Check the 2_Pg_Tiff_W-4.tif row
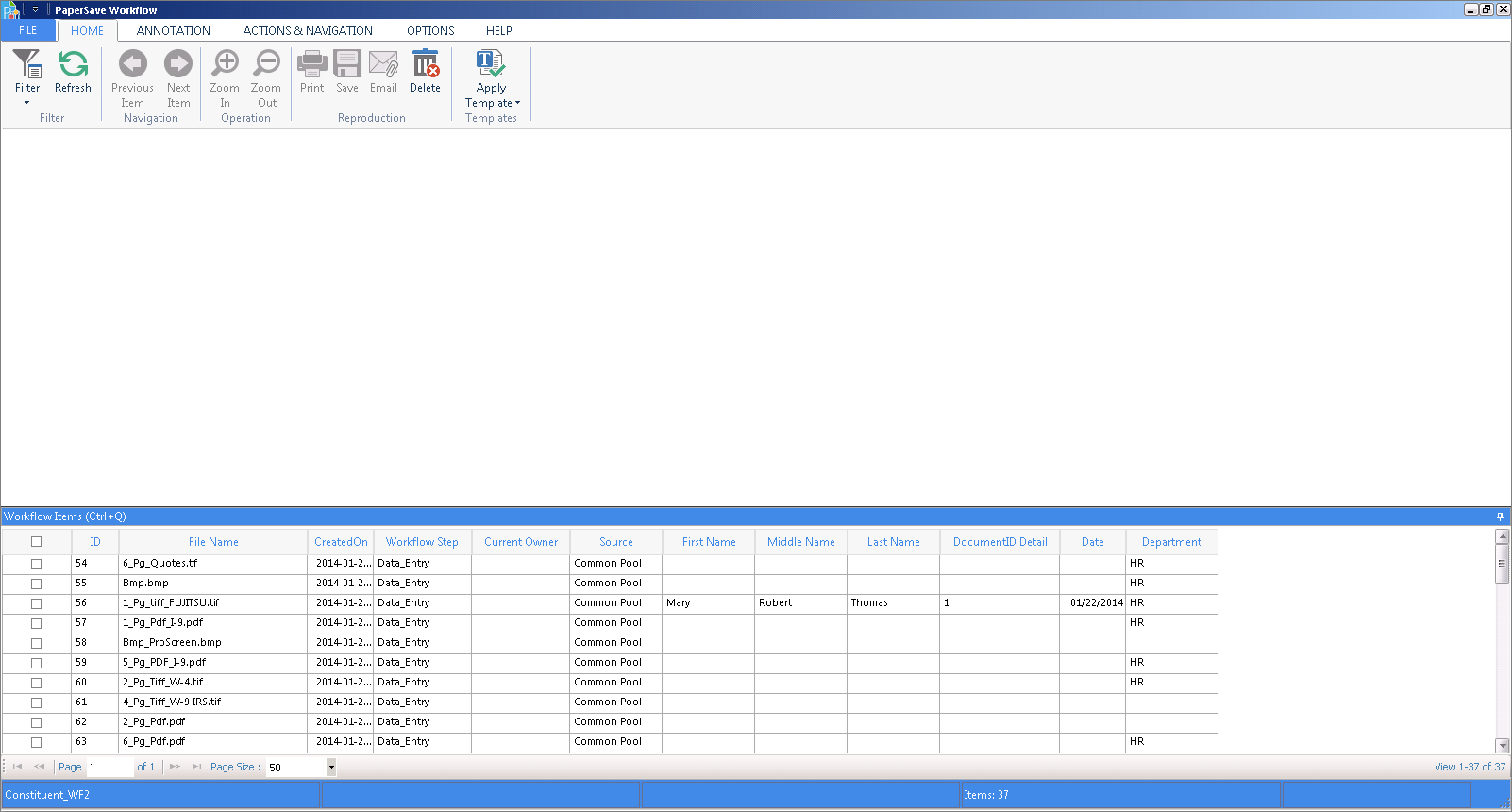Image resolution: width=1512 pixels, height=812 pixels. pos(36,683)
